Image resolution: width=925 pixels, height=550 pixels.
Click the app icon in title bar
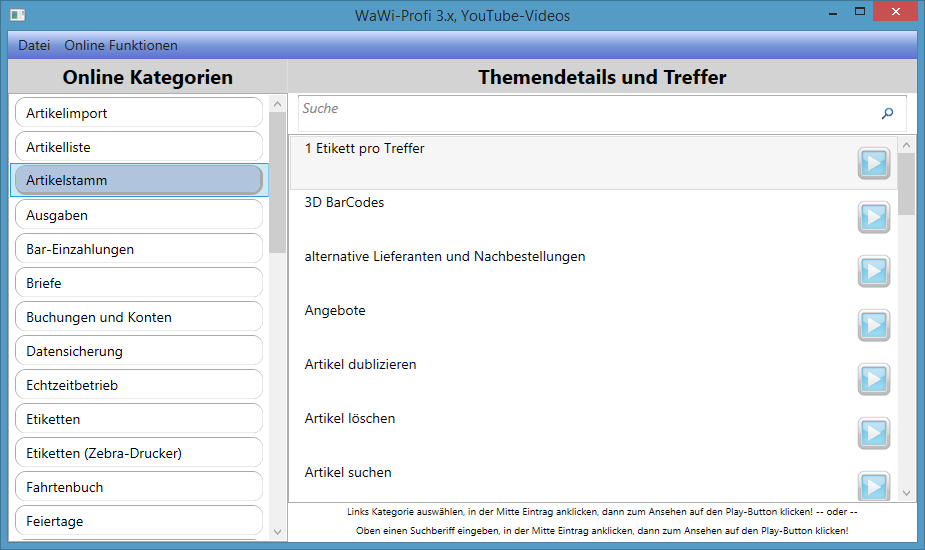(x=17, y=15)
